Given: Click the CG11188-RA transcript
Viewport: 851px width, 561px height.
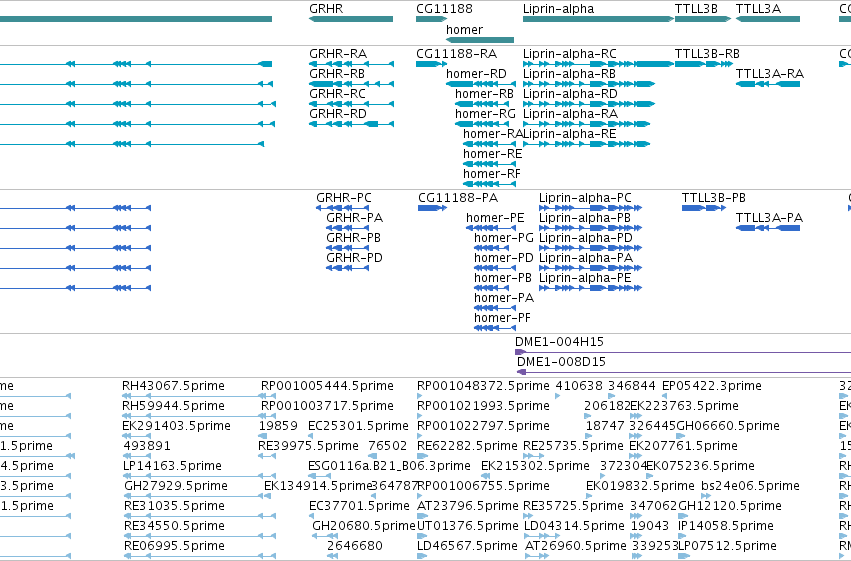Looking at the screenshot, I should pyautogui.click(x=431, y=64).
